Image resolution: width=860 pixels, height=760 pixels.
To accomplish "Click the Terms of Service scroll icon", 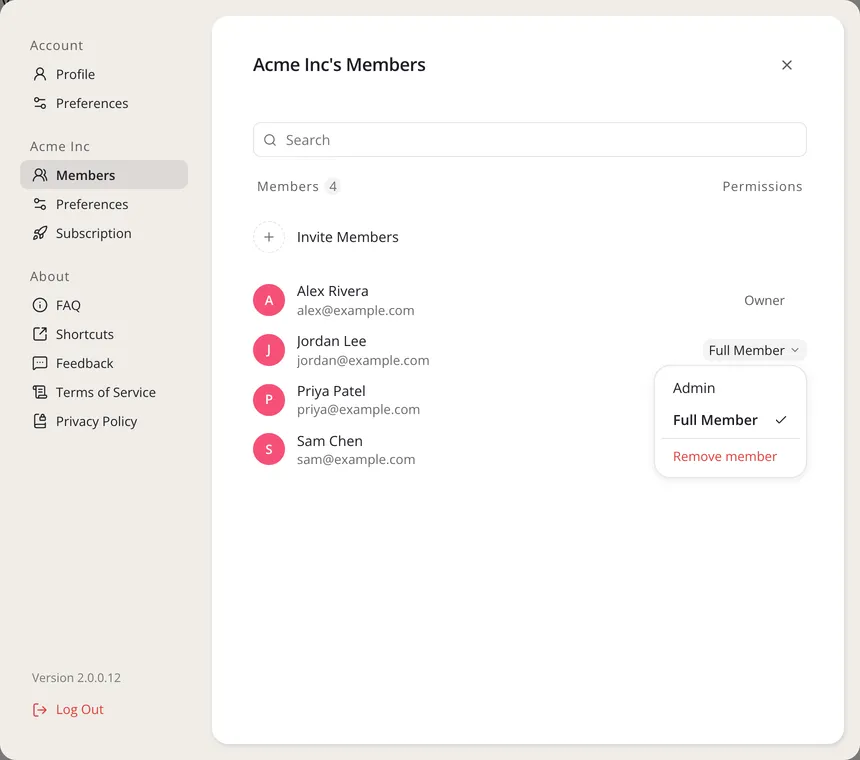I will [39, 392].
